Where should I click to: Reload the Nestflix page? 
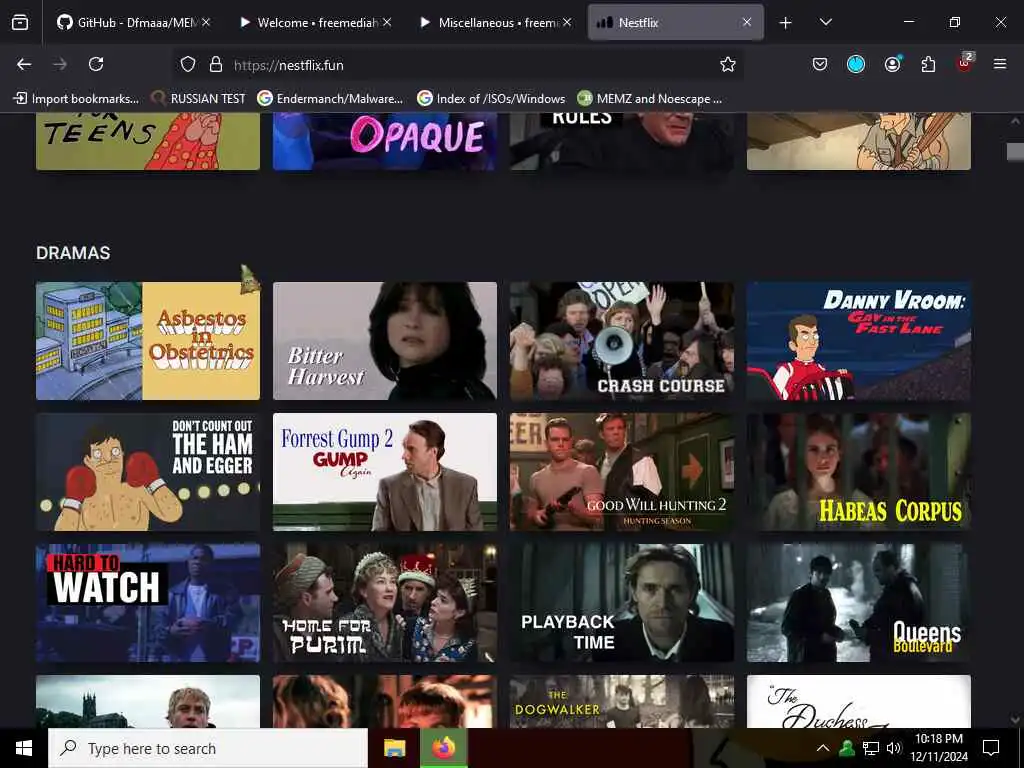[x=96, y=64]
